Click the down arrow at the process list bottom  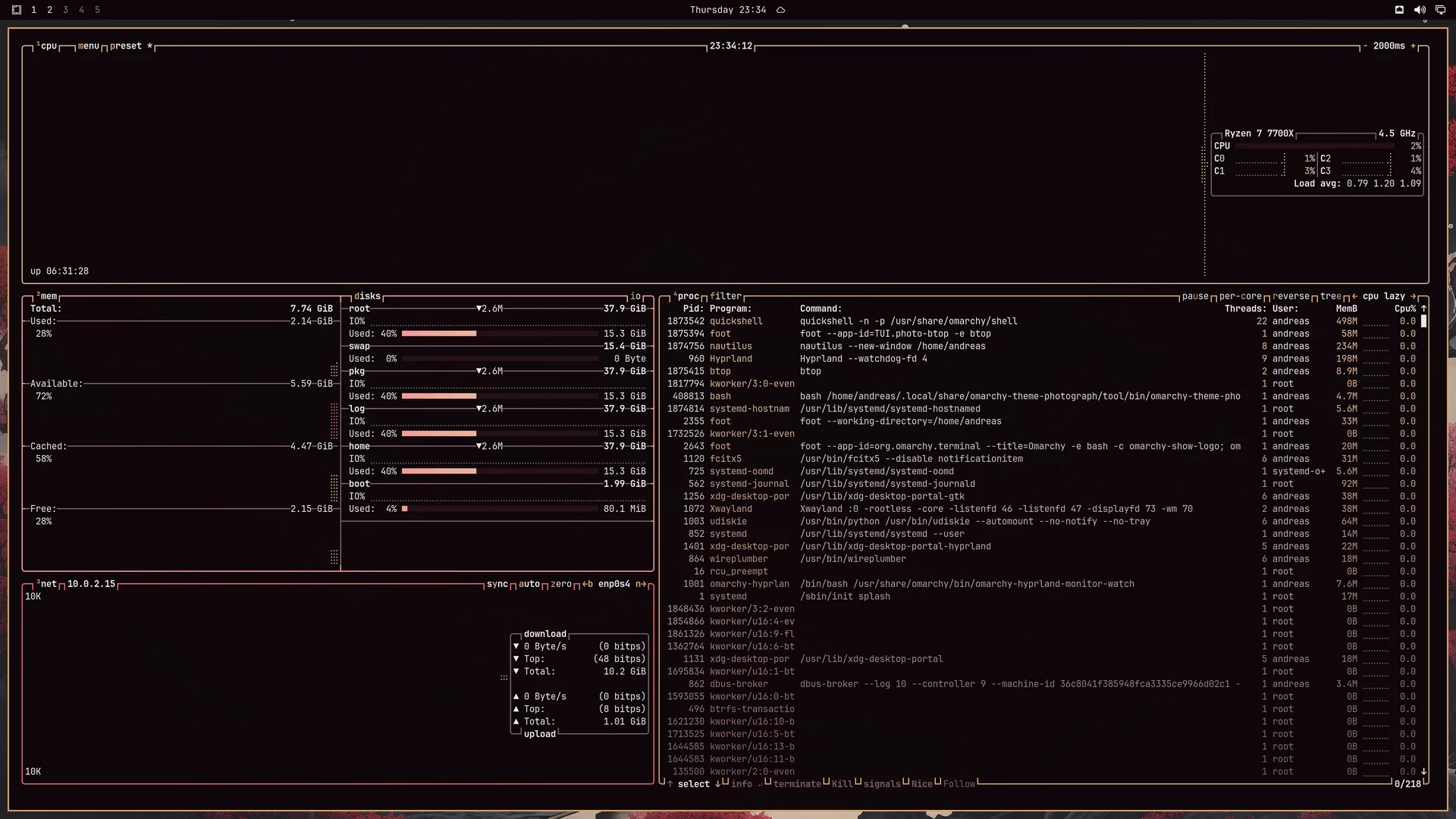1423,771
